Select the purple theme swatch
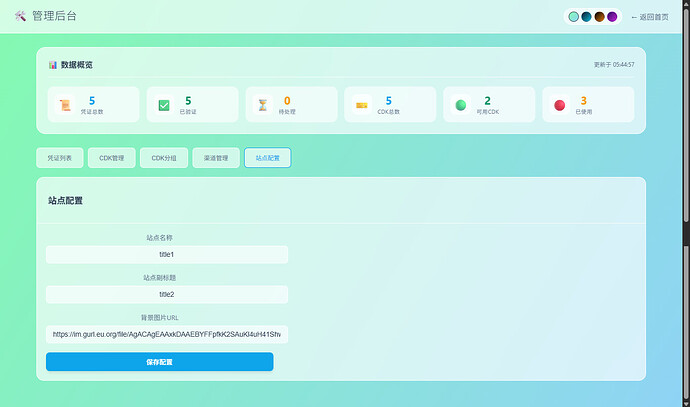Viewport: 690px width, 407px height. (x=612, y=17)
